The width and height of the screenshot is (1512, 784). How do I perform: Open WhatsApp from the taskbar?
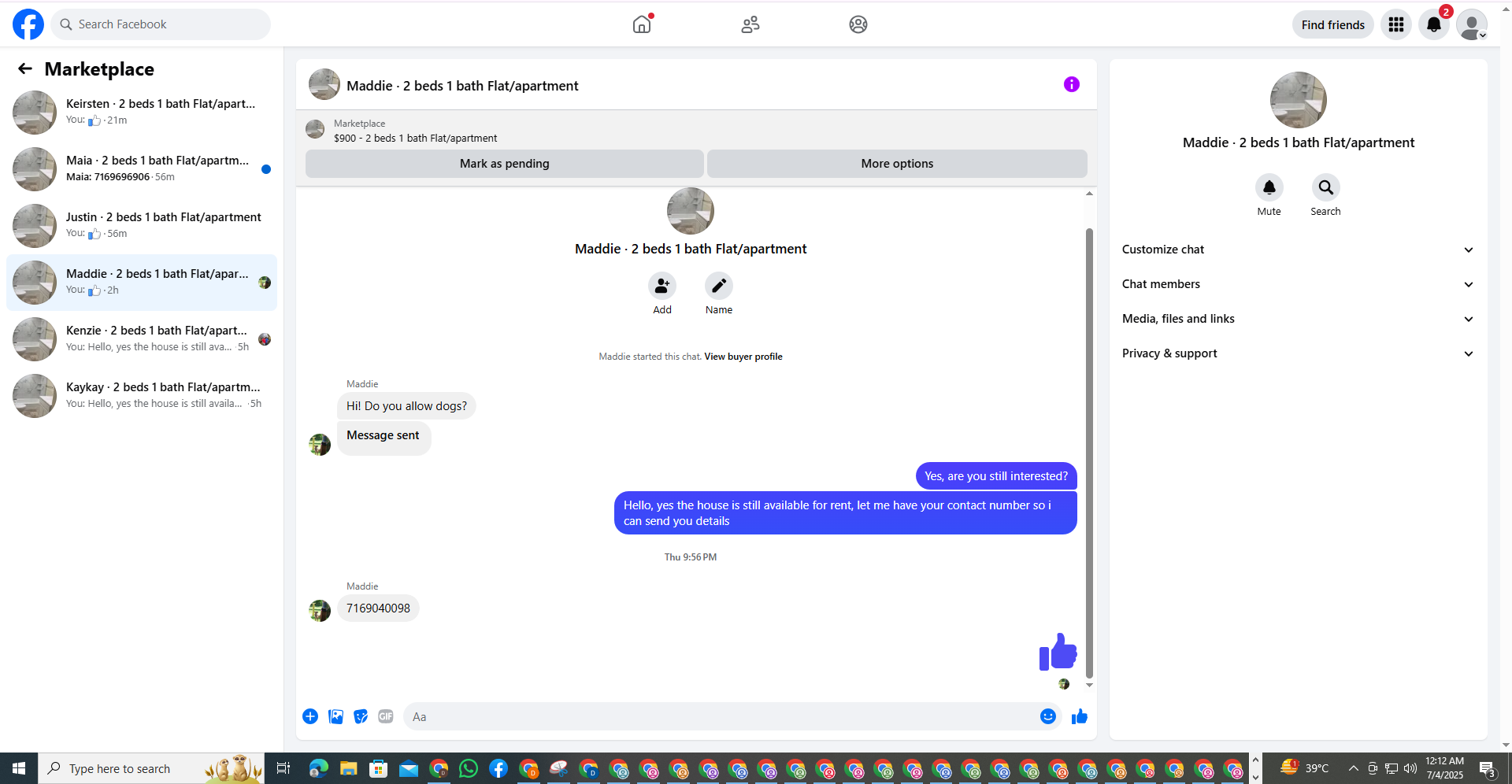(x=469, y=768)
